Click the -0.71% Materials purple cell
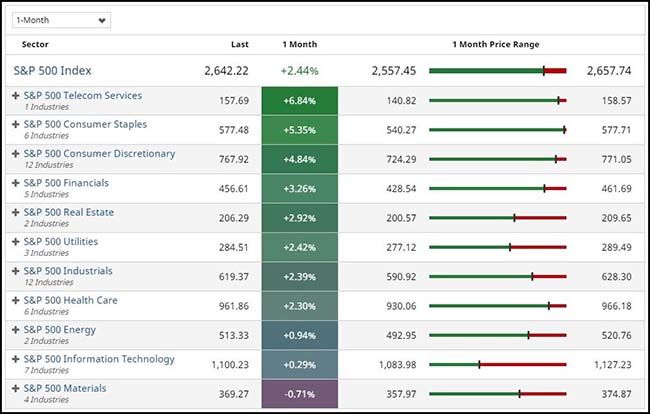The width and height of the screenshot is (650, 414). 299,394
